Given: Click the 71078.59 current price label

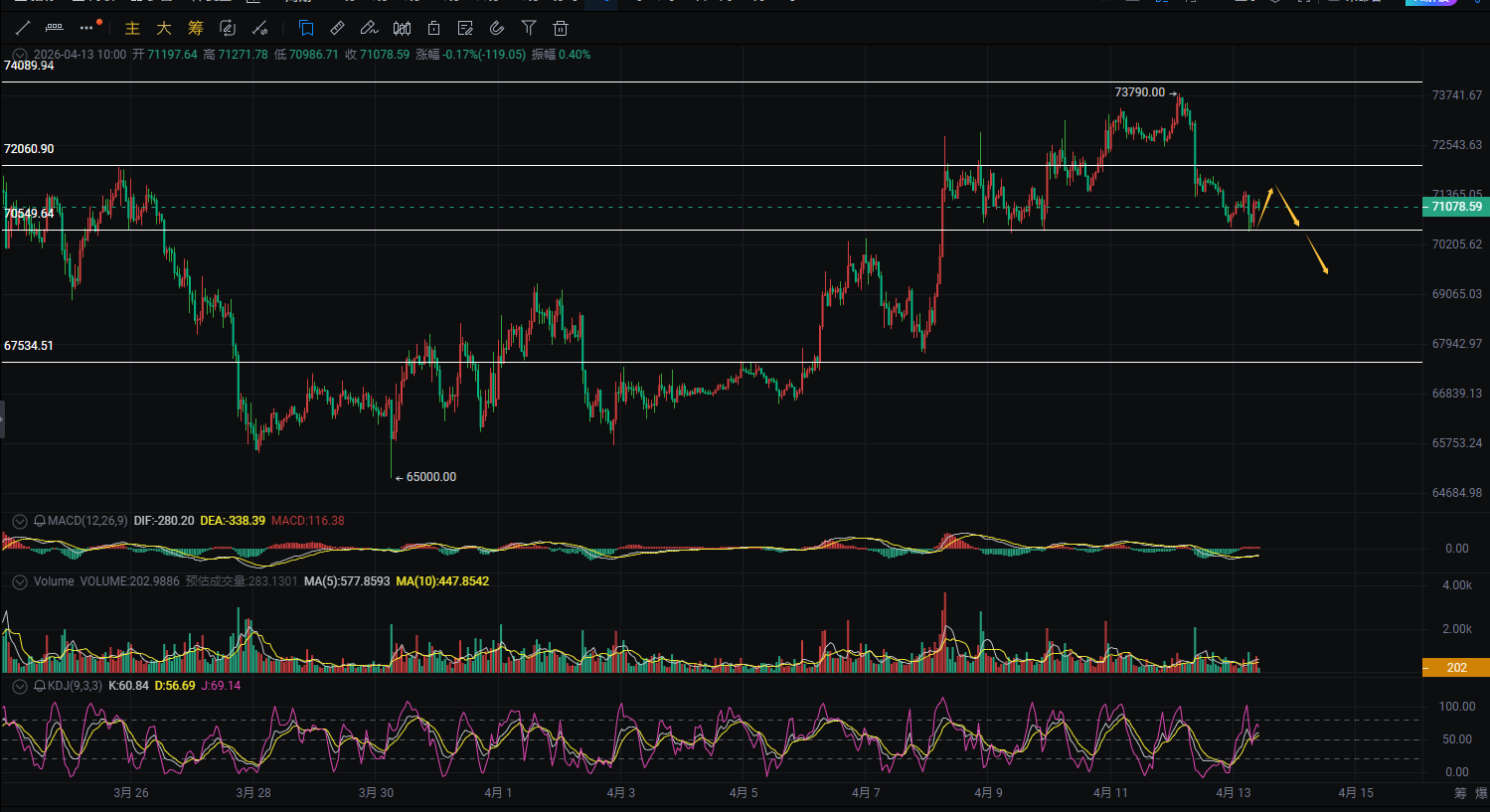Looking at the screenshot, I should point(1455,207).
